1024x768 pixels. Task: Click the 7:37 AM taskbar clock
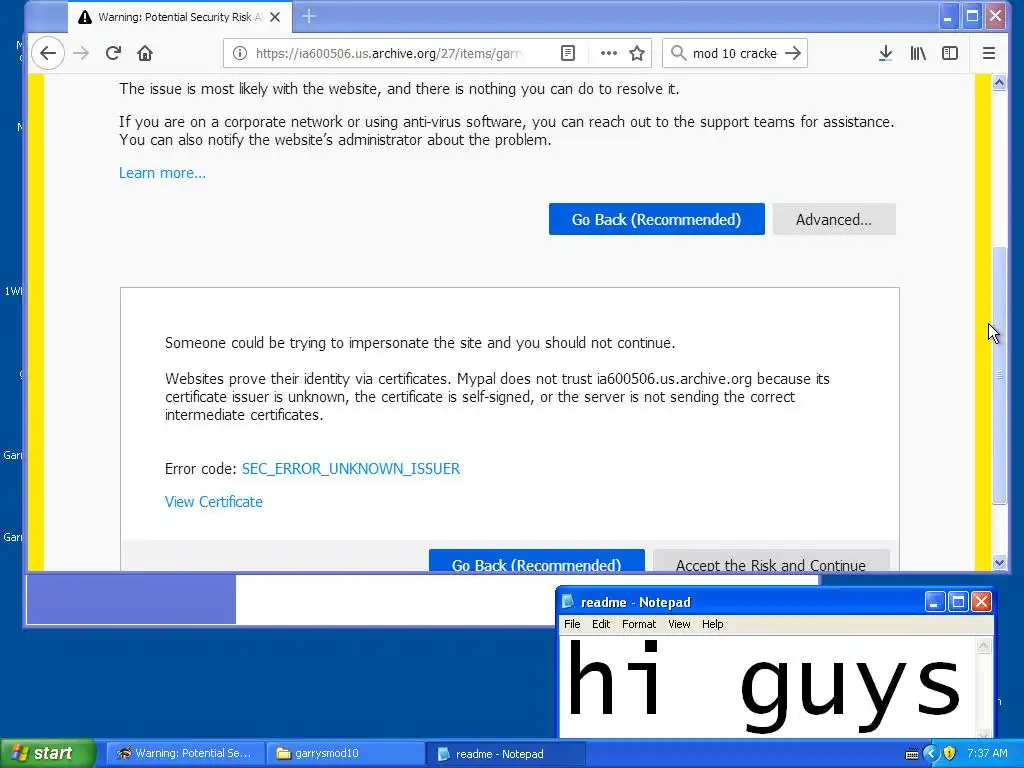987,754
